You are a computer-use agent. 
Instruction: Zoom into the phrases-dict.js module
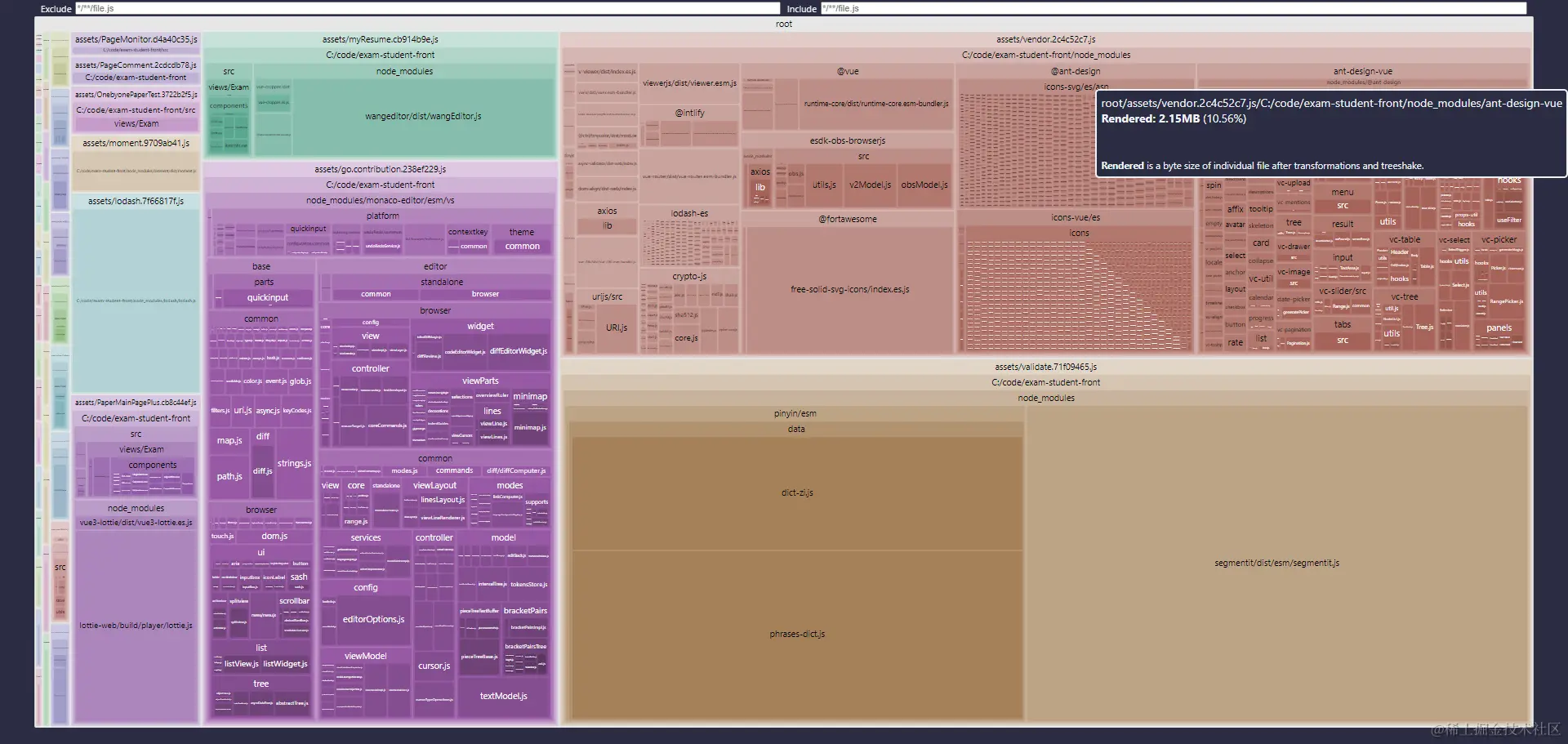pos(797,634)
